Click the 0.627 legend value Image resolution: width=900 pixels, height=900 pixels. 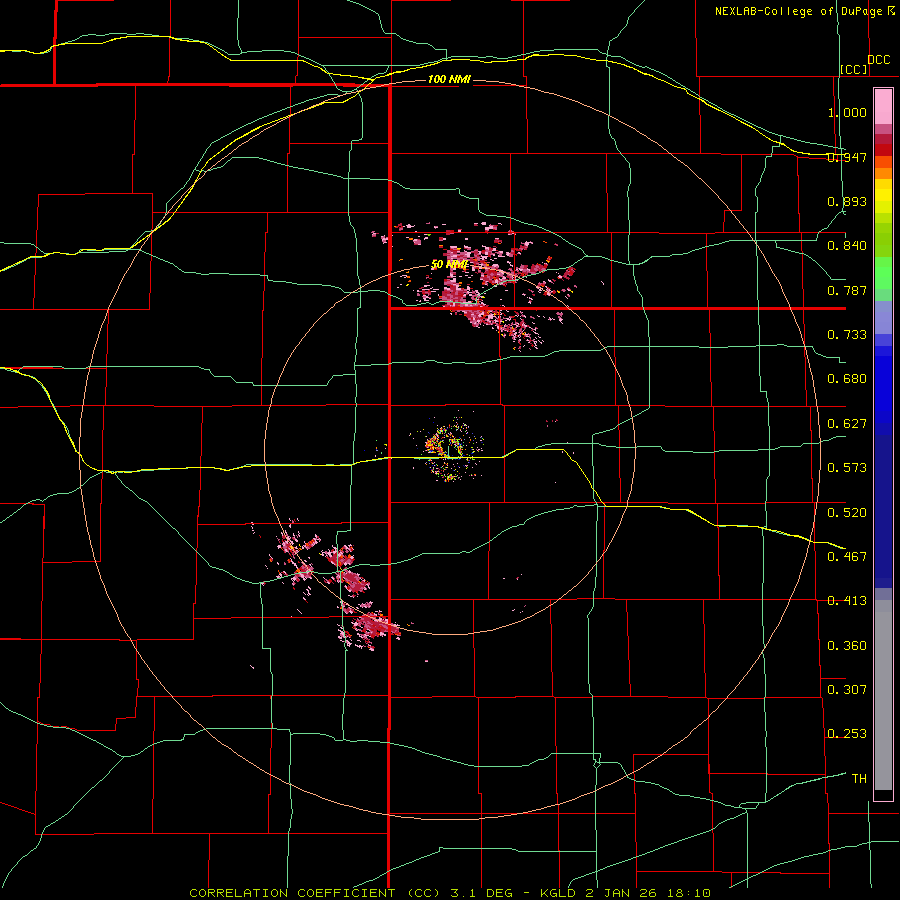[847, 424]
